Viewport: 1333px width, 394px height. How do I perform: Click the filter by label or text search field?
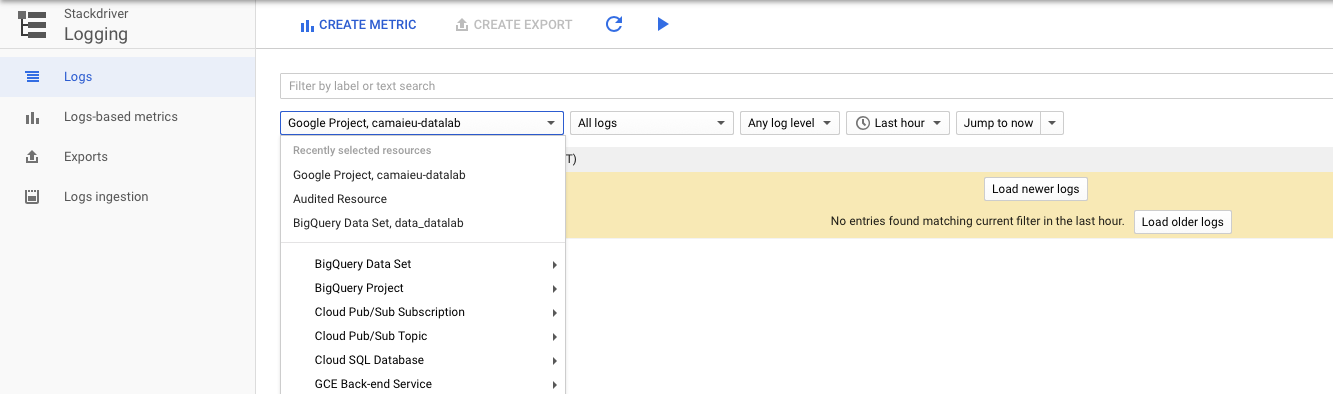[x=806, y=86]
